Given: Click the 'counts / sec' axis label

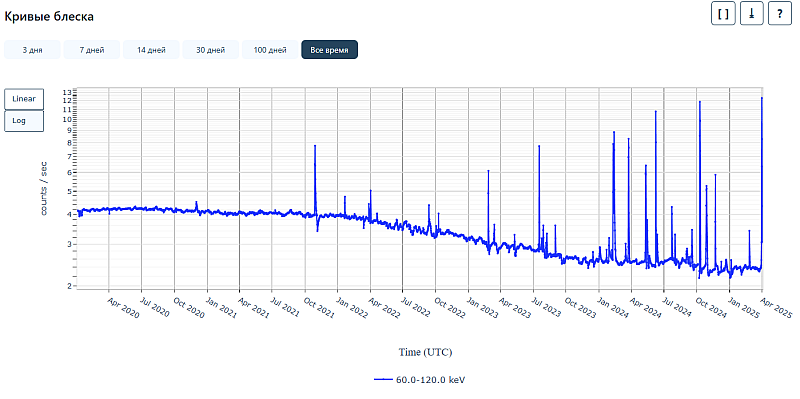Looking at the screenshot, I should point(44,188).
